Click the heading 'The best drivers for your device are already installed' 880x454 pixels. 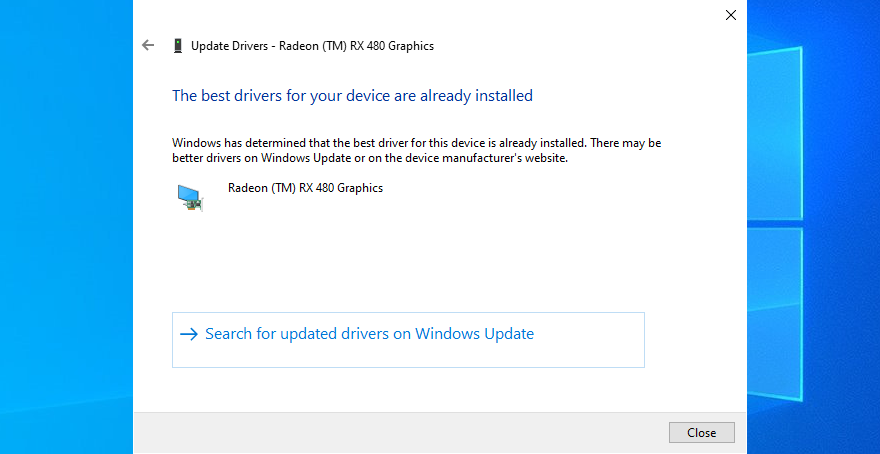(x=352, y=96)
